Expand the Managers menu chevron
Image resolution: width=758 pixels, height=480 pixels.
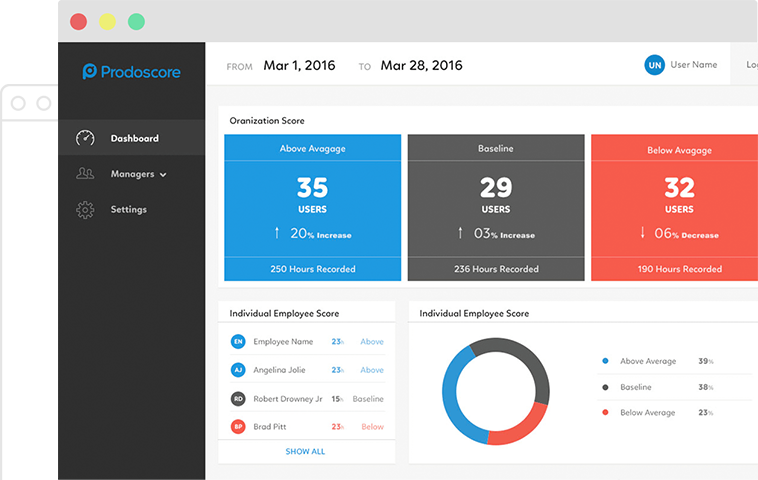click(x=163, y=175)
